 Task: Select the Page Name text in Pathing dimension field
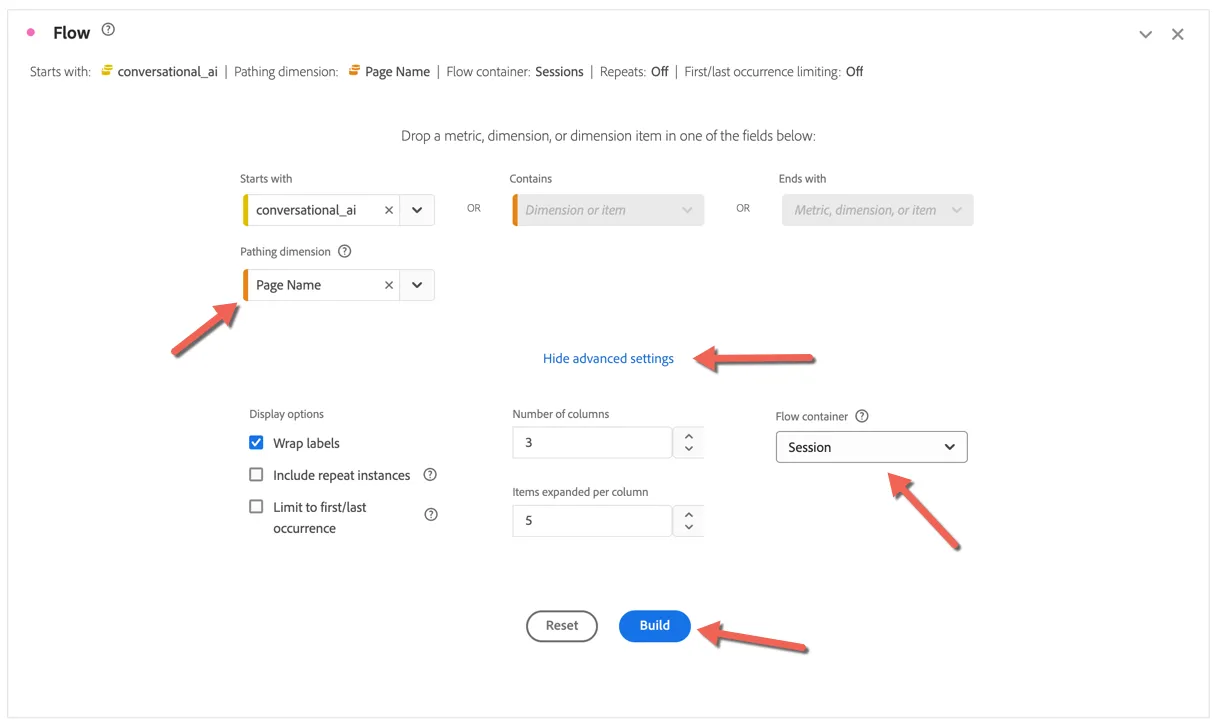[x=289, y=285]
